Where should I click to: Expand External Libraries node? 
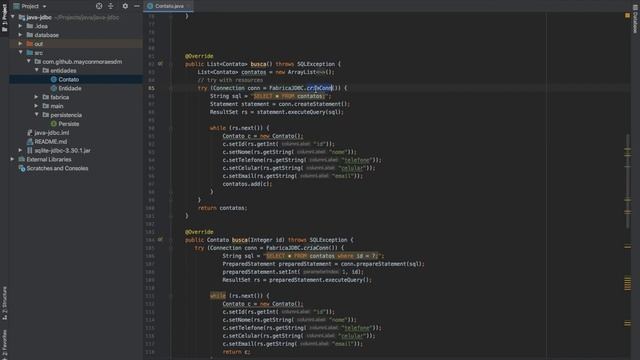click(x=12, y=159)
